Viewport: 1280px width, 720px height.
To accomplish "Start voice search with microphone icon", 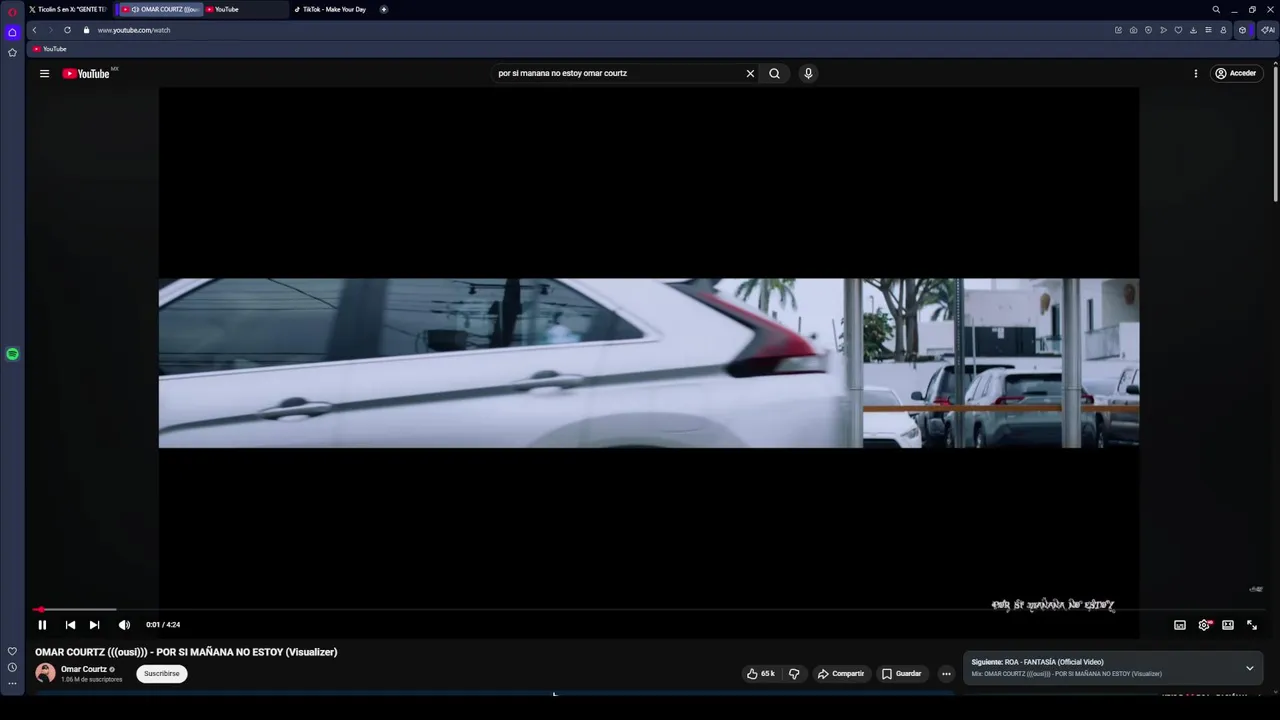I will click(808, 73).
